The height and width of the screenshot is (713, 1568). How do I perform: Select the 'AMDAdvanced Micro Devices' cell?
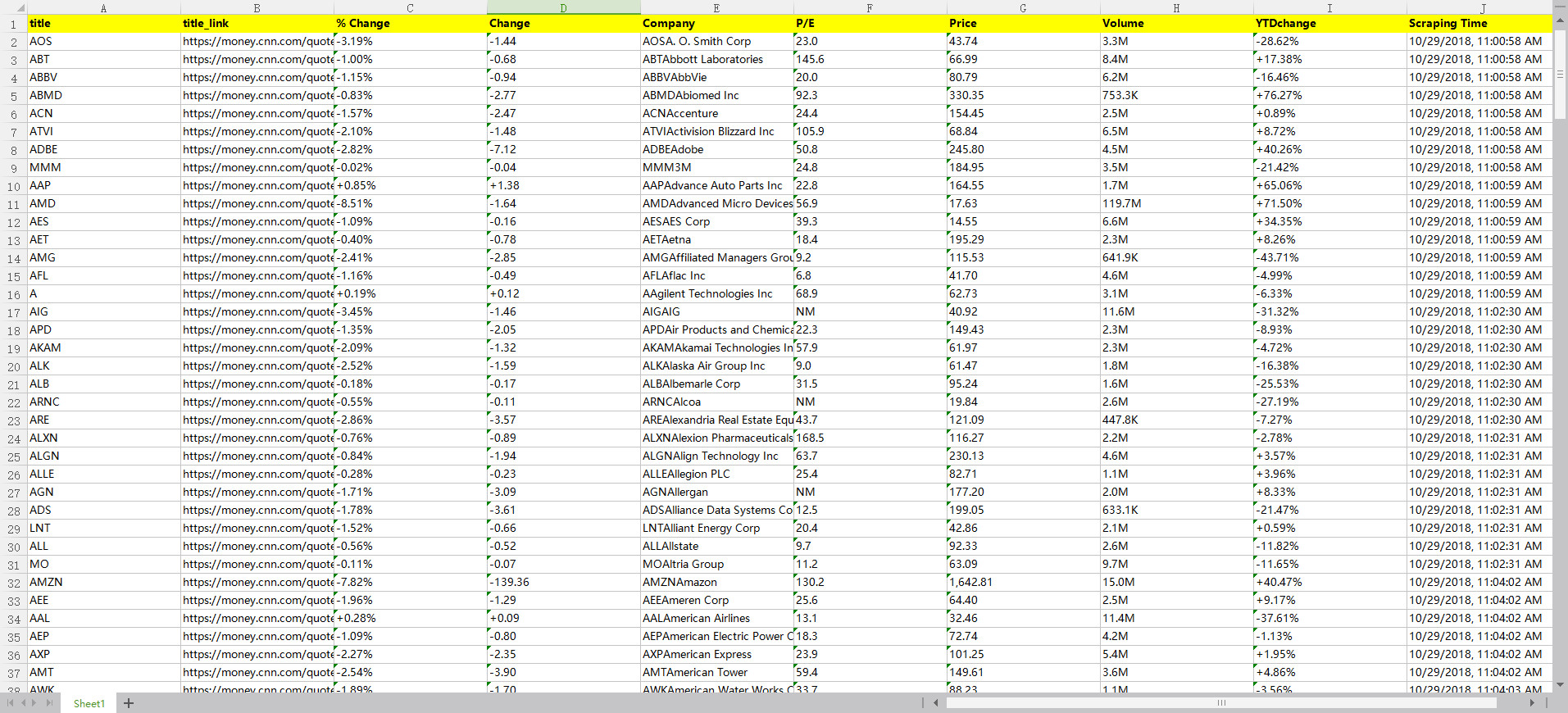(716, 204)
